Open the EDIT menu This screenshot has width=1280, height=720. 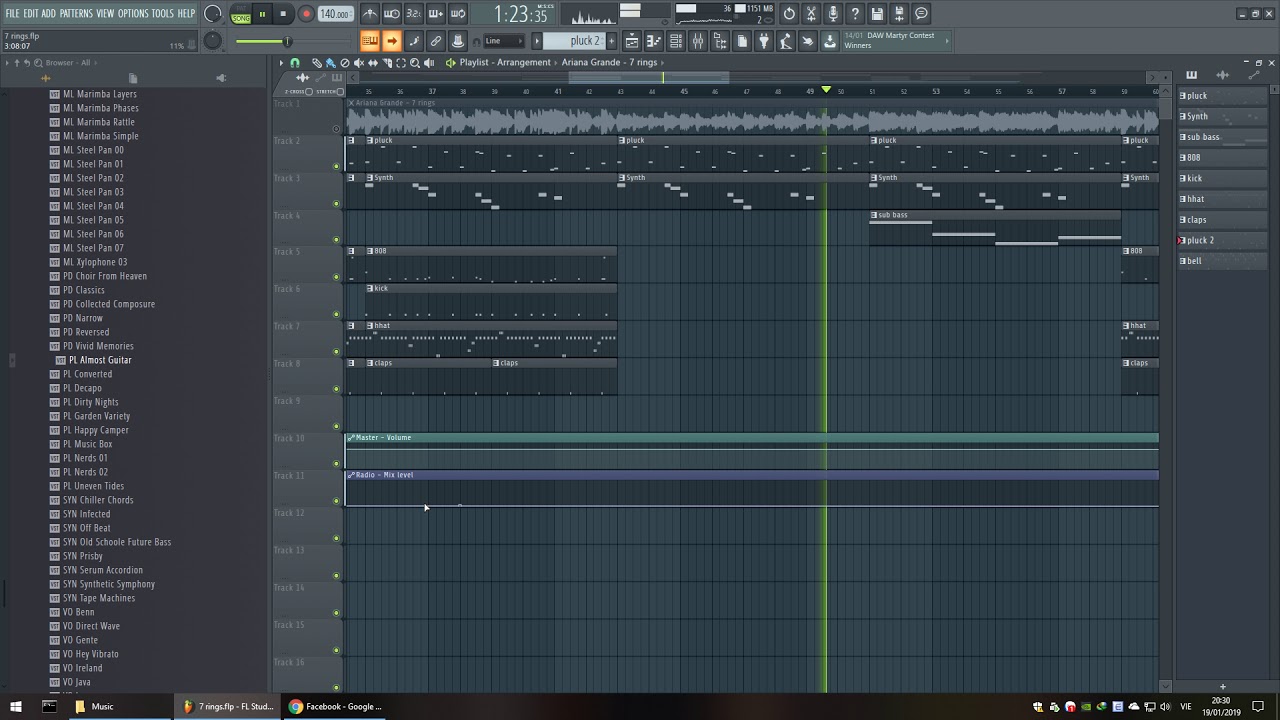(x=31, y=14)
